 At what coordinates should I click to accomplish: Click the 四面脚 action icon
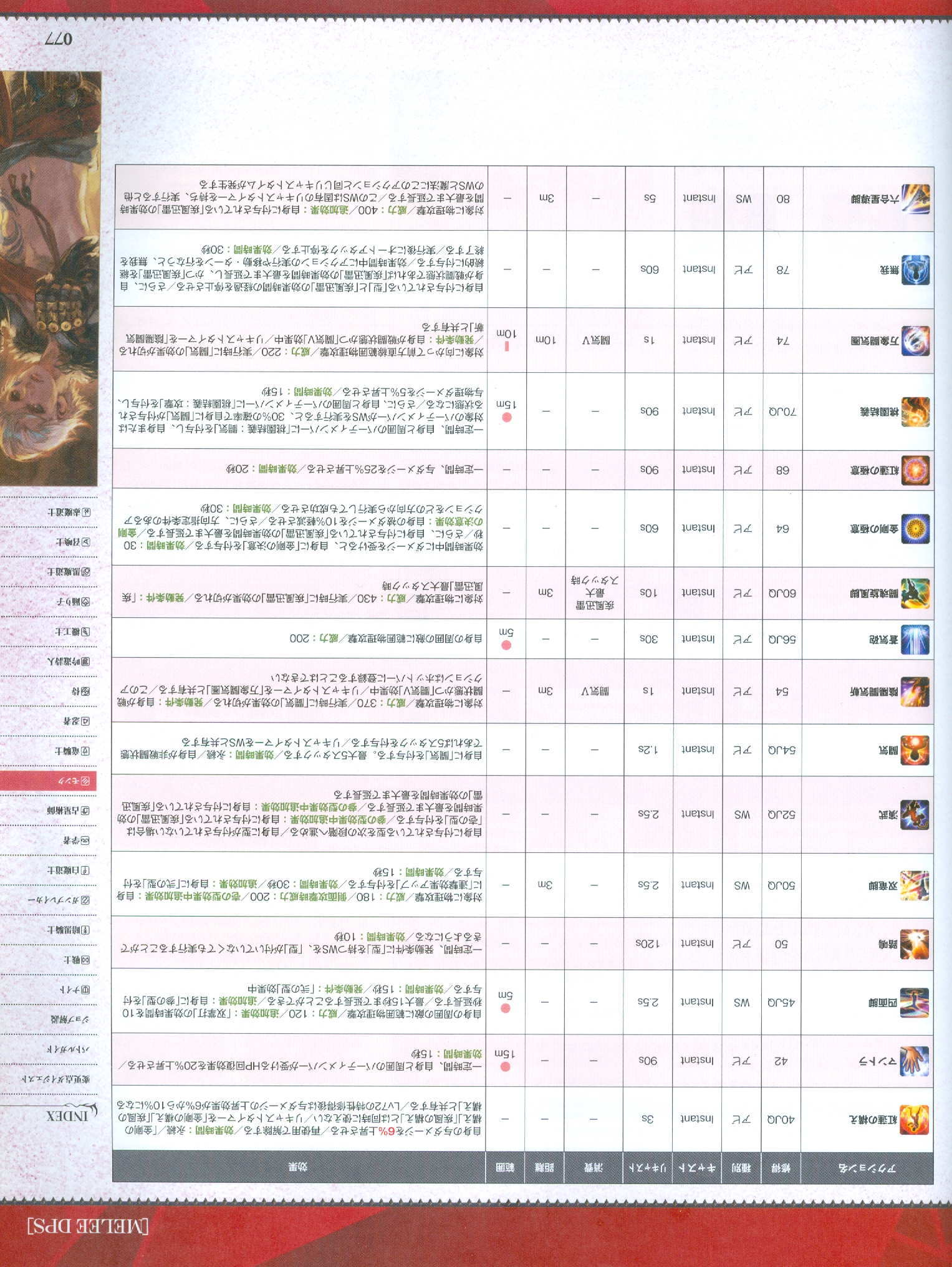tap(915, 1003)
